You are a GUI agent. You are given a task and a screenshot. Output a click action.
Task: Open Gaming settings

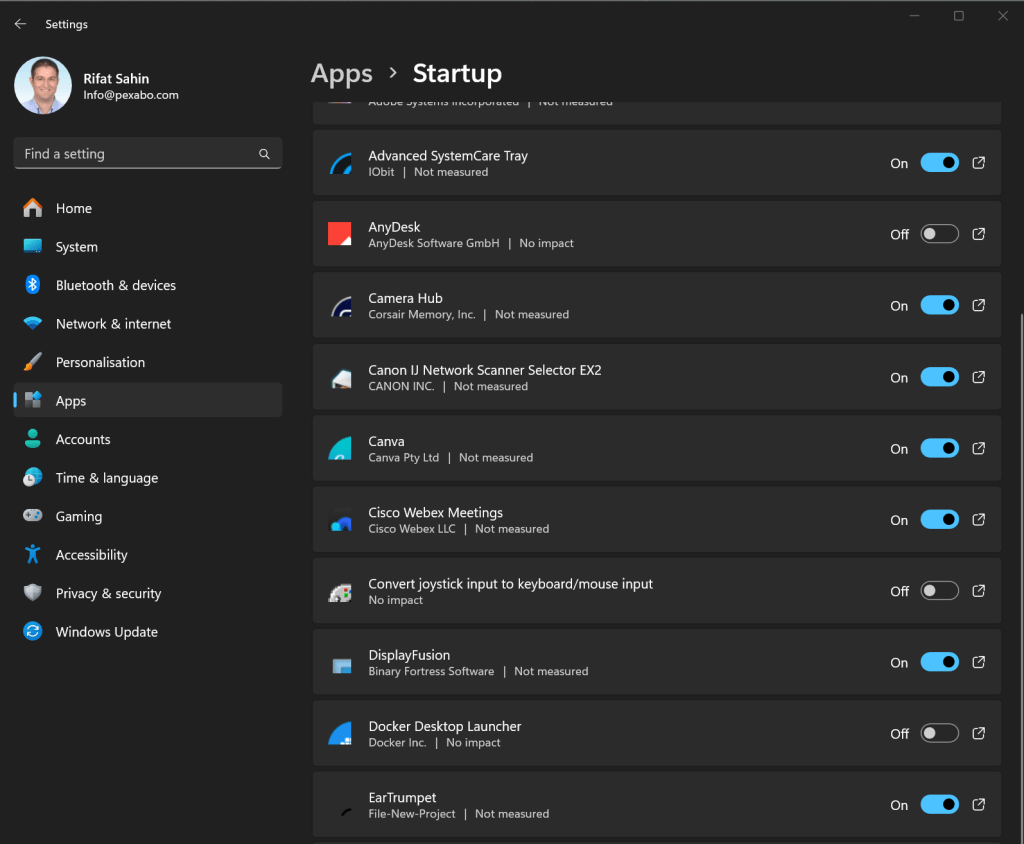[148, 516]
